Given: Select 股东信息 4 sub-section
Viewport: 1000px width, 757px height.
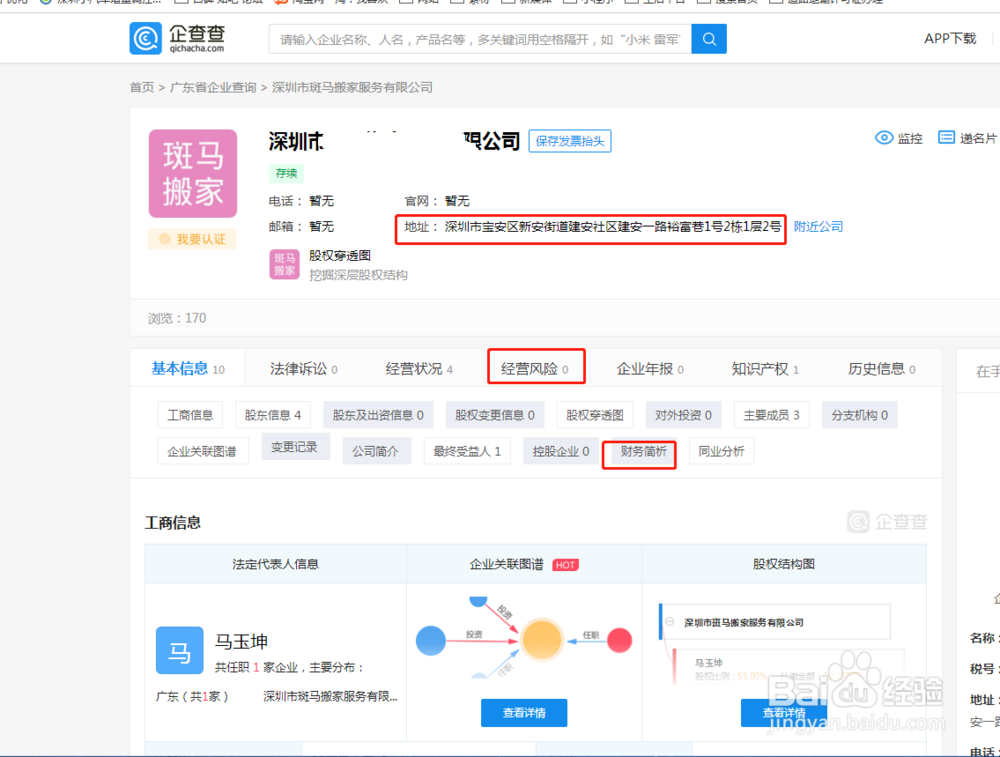Looking at the screenshot, I should [272, 415].
